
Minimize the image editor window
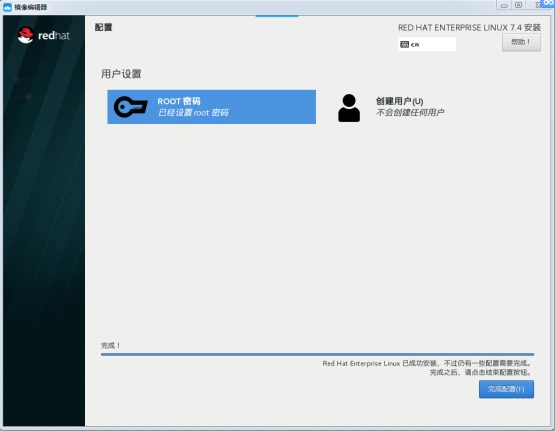[x=504, y=5]
